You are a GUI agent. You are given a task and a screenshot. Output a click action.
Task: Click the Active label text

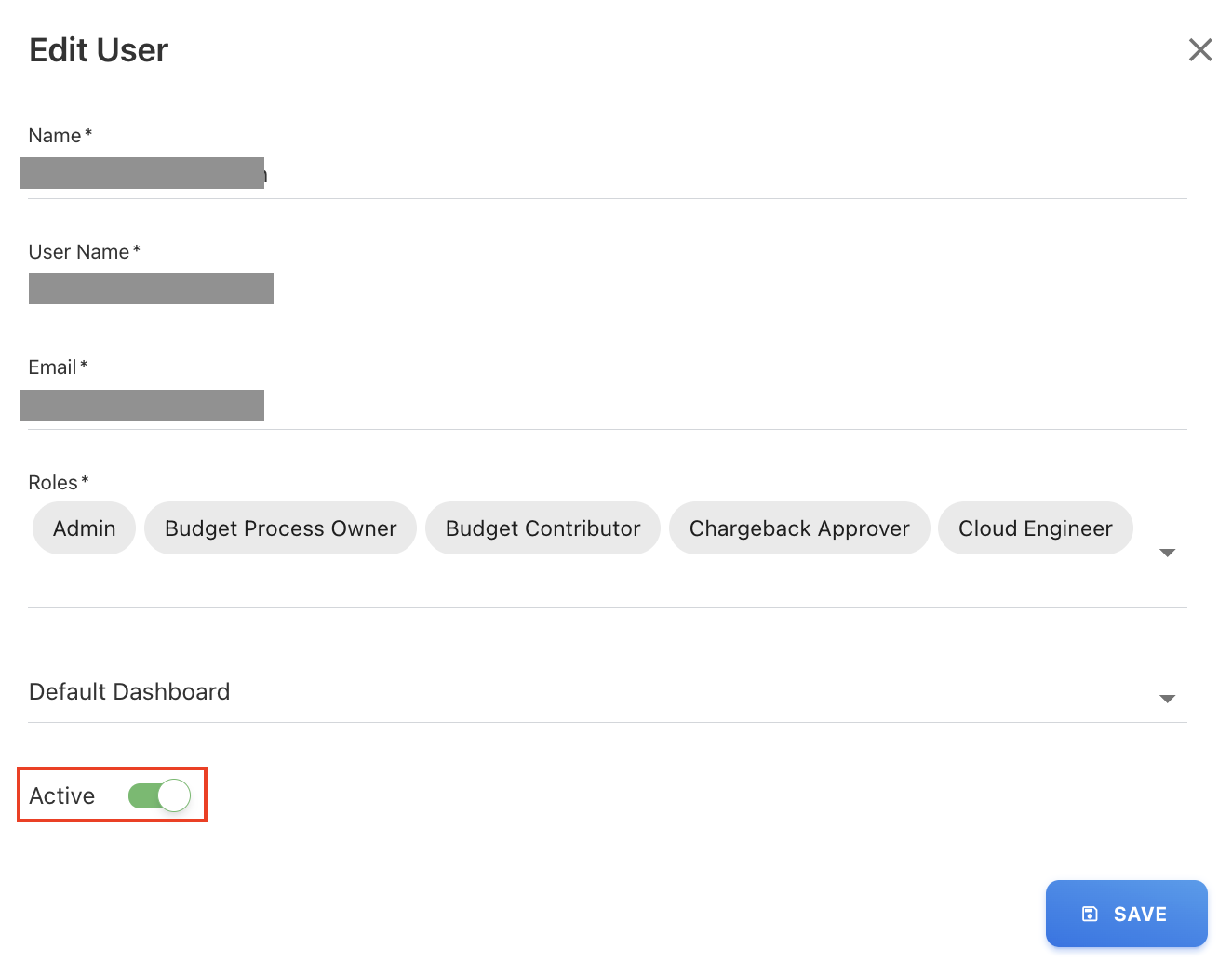click(x=62, y=796)
